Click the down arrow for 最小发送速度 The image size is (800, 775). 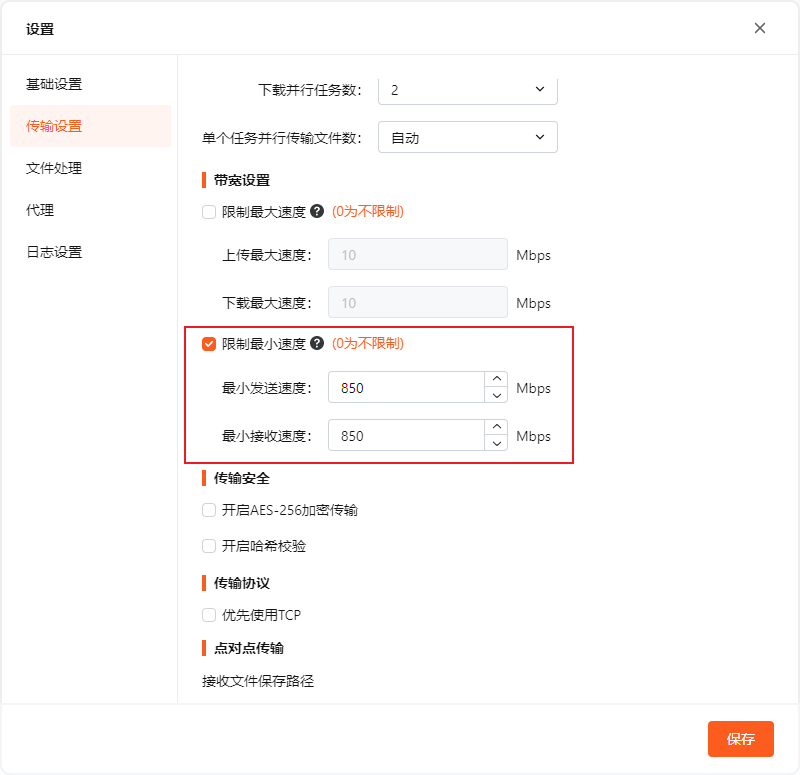click(496, 396)
